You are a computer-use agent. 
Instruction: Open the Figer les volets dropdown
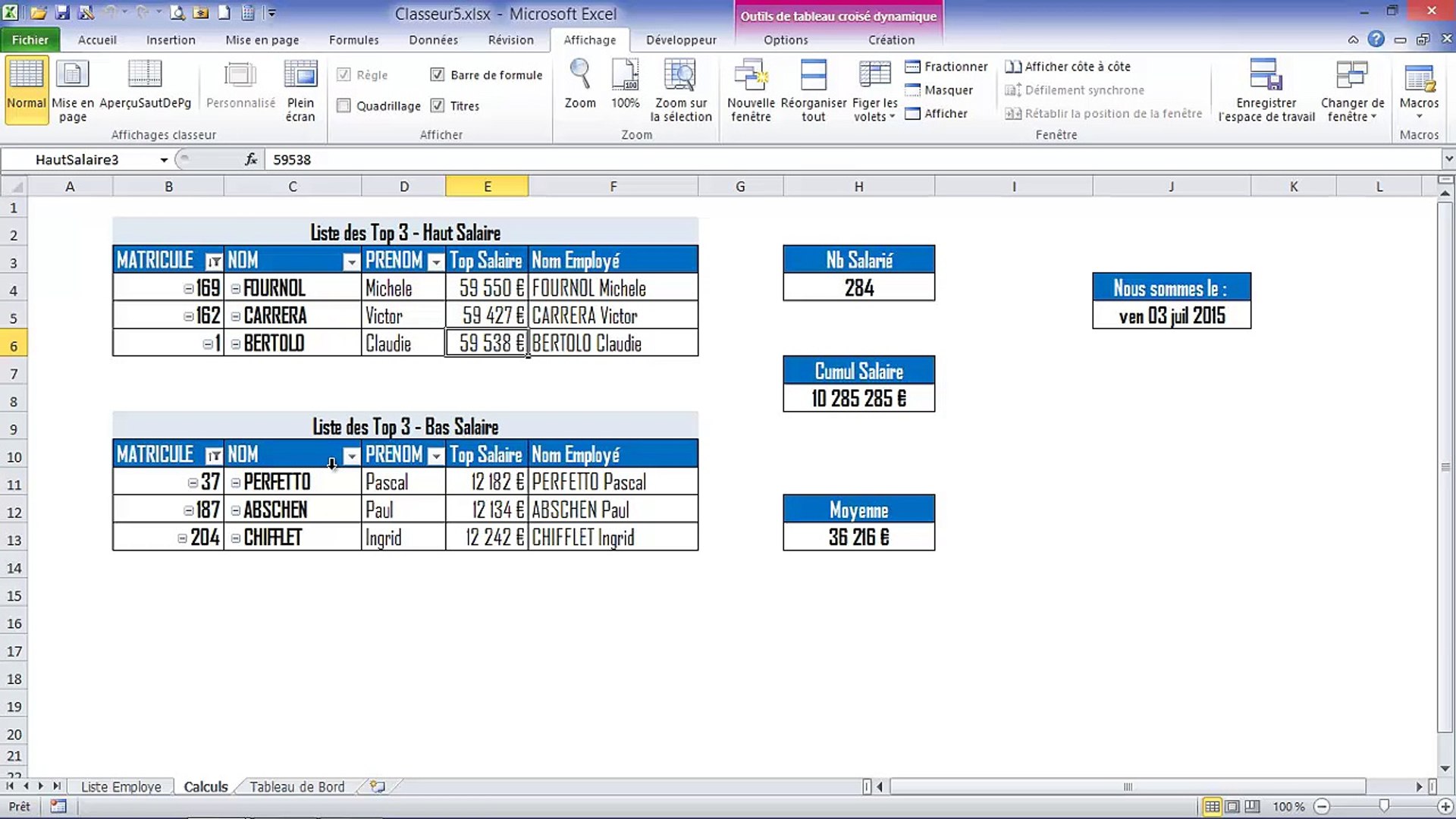pyautogui.click(x=874, y=89)
